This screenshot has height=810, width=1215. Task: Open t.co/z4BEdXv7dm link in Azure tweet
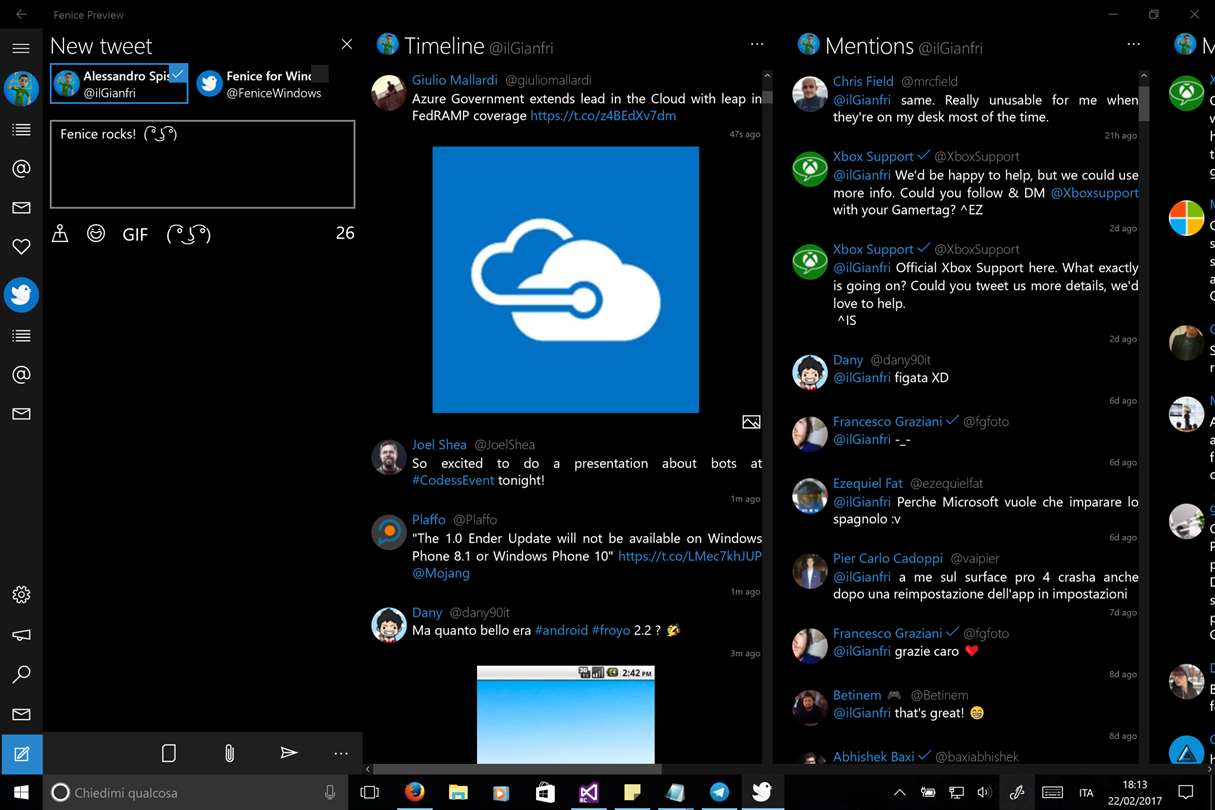pos(603,116)
